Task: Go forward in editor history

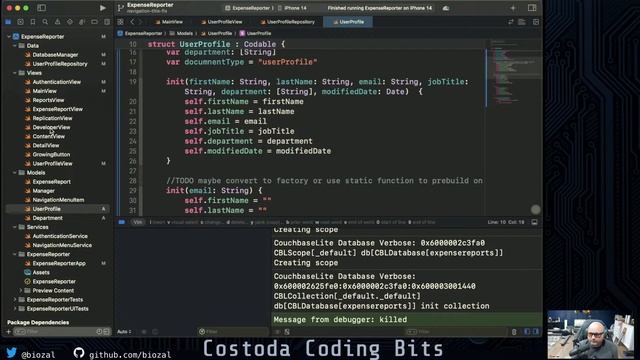Action: [x=140, y=22]
